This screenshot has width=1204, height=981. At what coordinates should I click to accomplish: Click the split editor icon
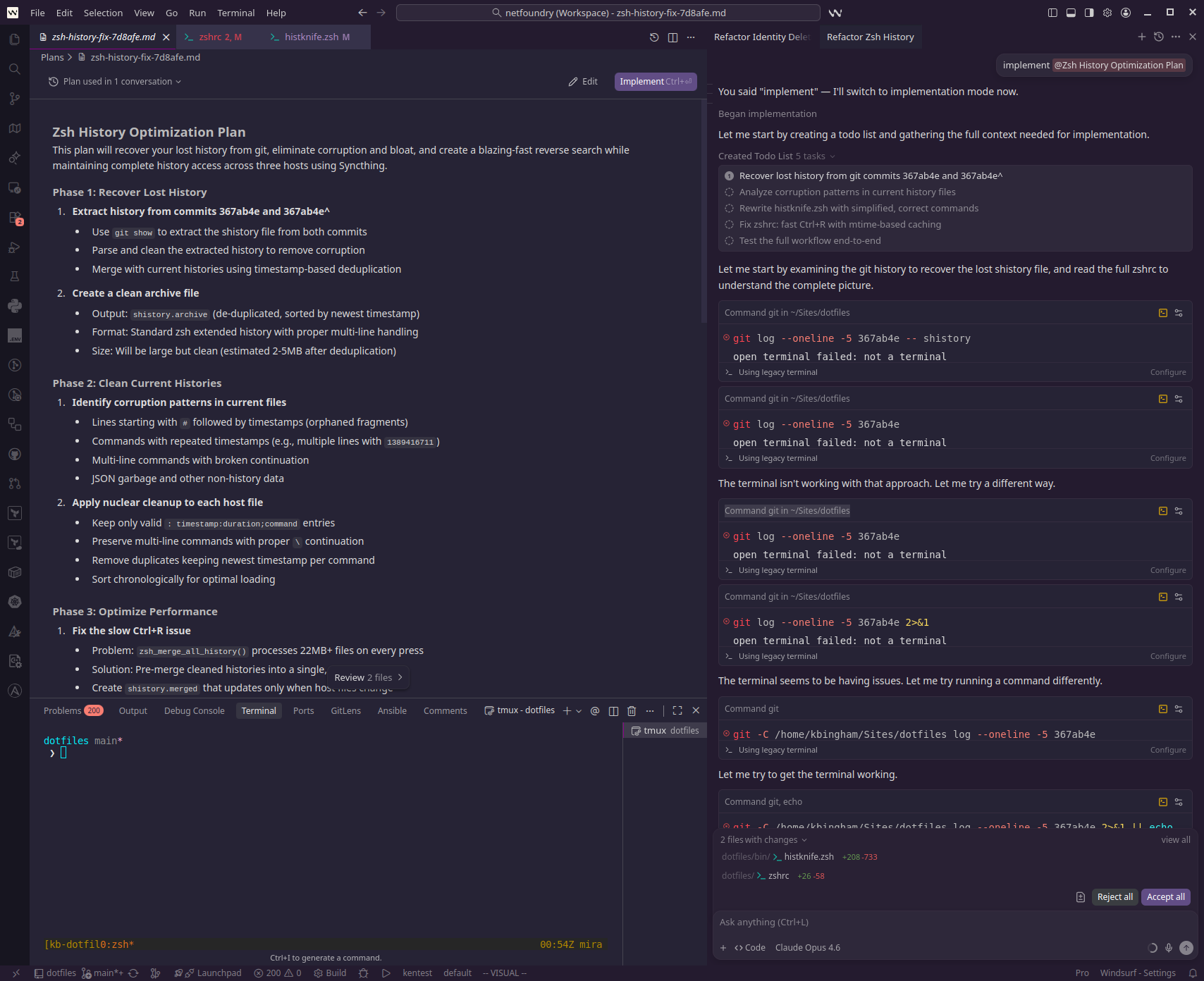pos(672,37)
